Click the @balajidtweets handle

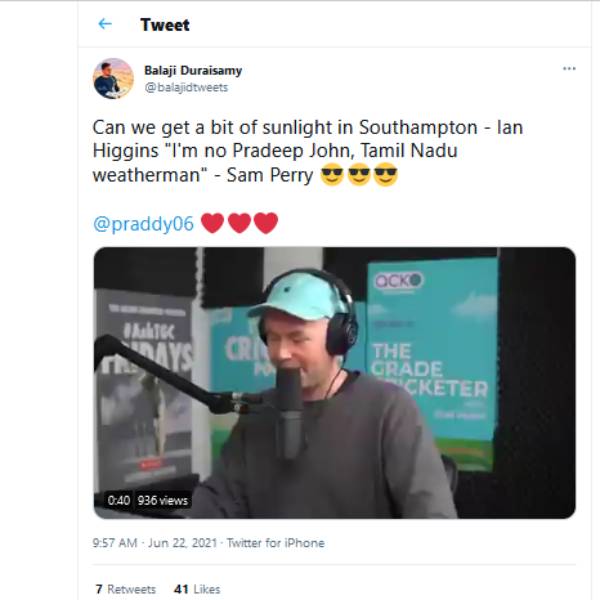[186, 87]
